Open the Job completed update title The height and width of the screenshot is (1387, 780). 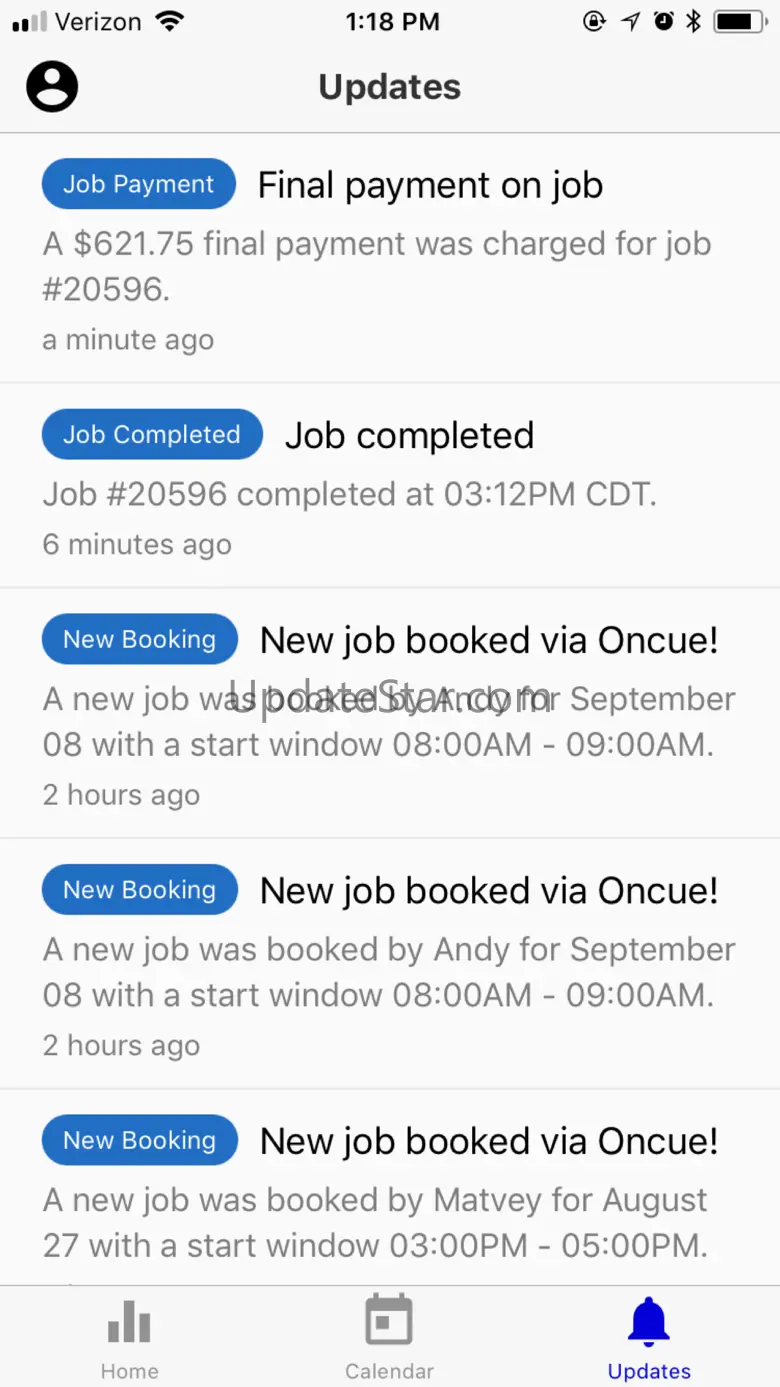pyautogui.click(x=409, y=435)
